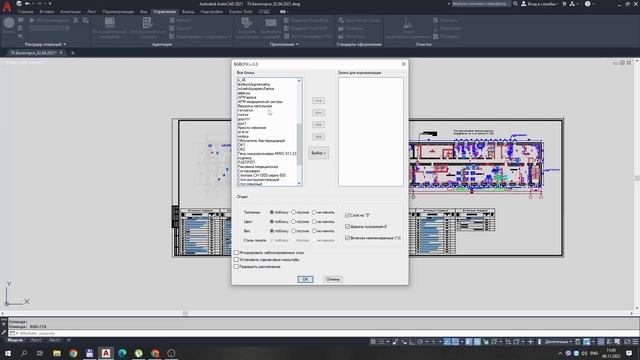Check 'Разрешить расчленение' checkbox
The width and height of the screenshot is (640, 360).
coord(236,267)
